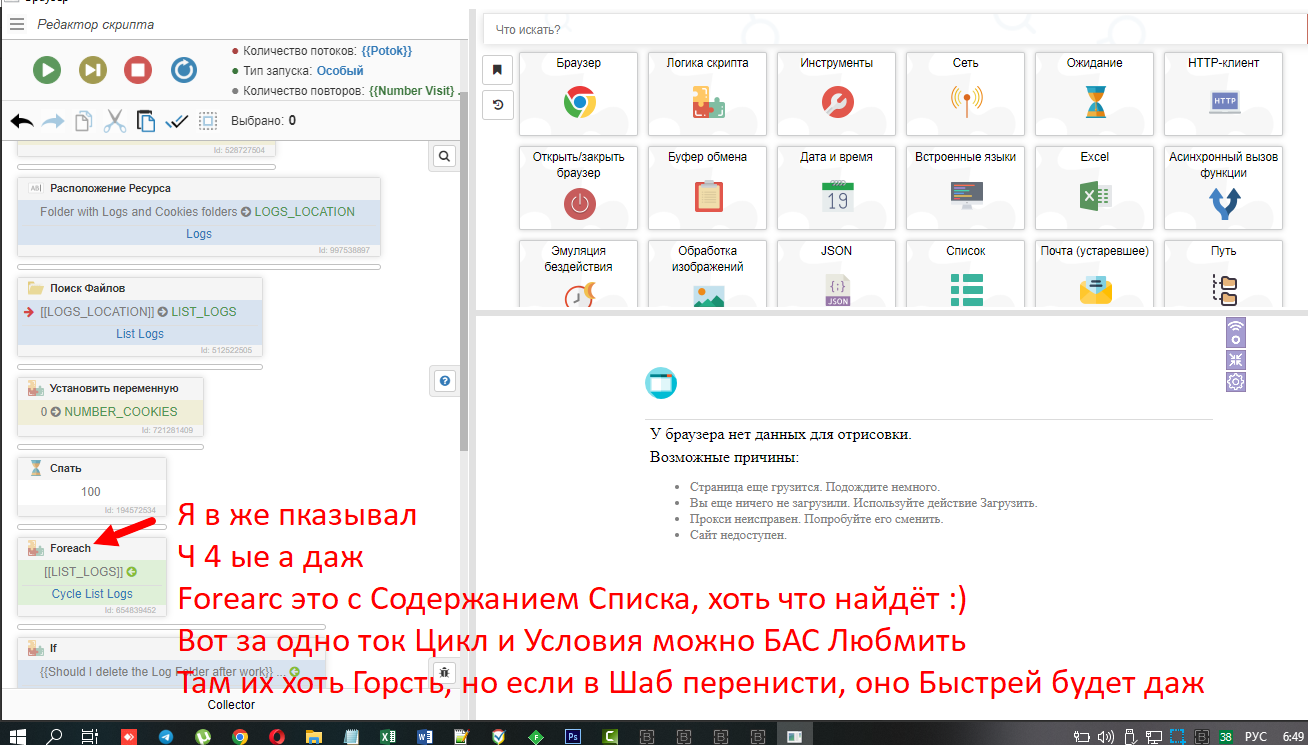Paste actions from clipboard icon

pos(146,121)
